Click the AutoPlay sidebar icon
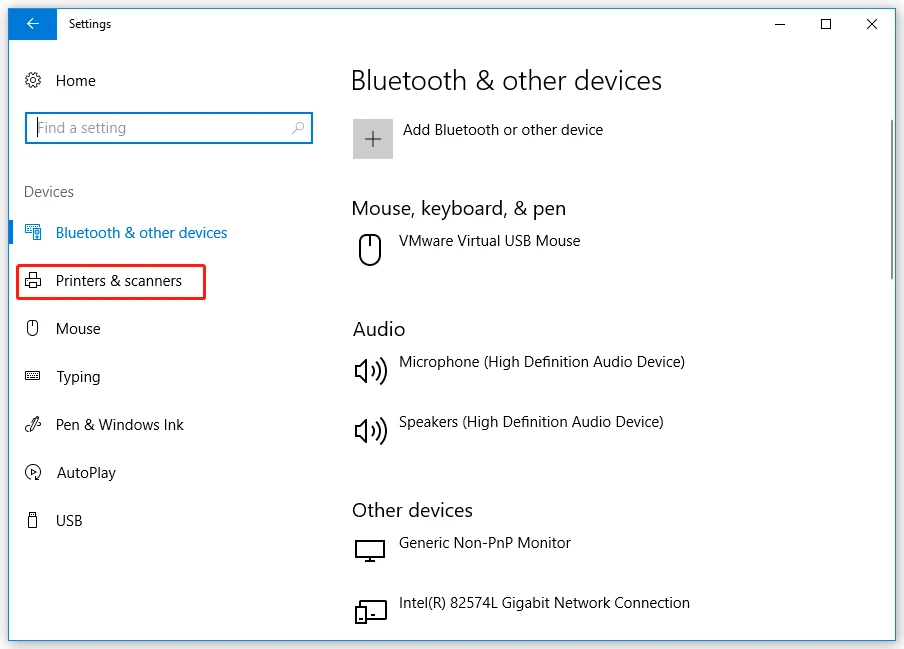Image resolution: width=904 pixels, height=649 pixels. (x=34, y=472)
